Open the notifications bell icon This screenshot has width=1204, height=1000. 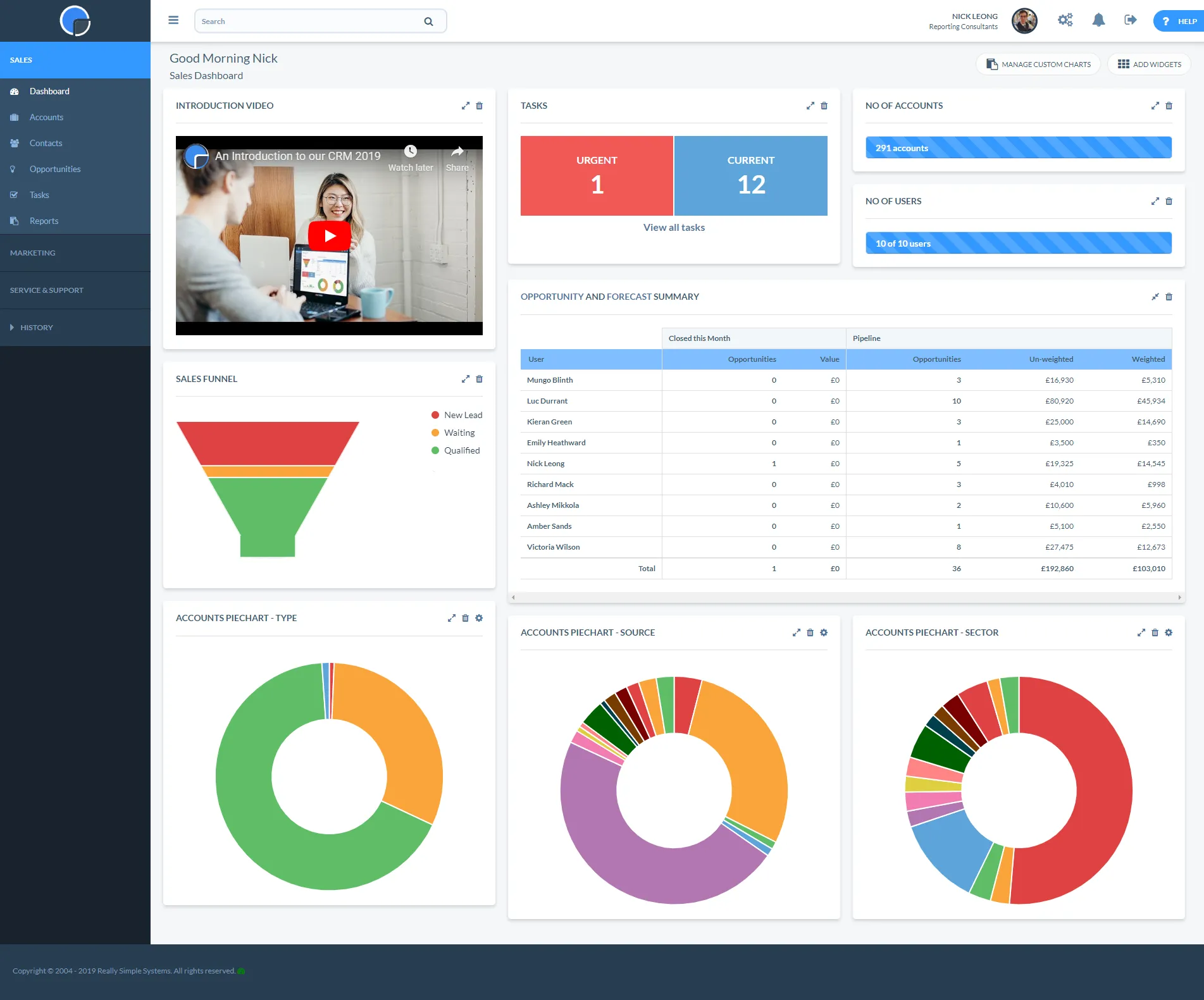[x=1099, y=20]
